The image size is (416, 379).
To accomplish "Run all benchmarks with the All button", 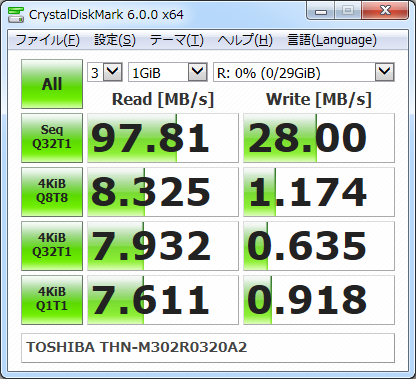I will 52,84.
